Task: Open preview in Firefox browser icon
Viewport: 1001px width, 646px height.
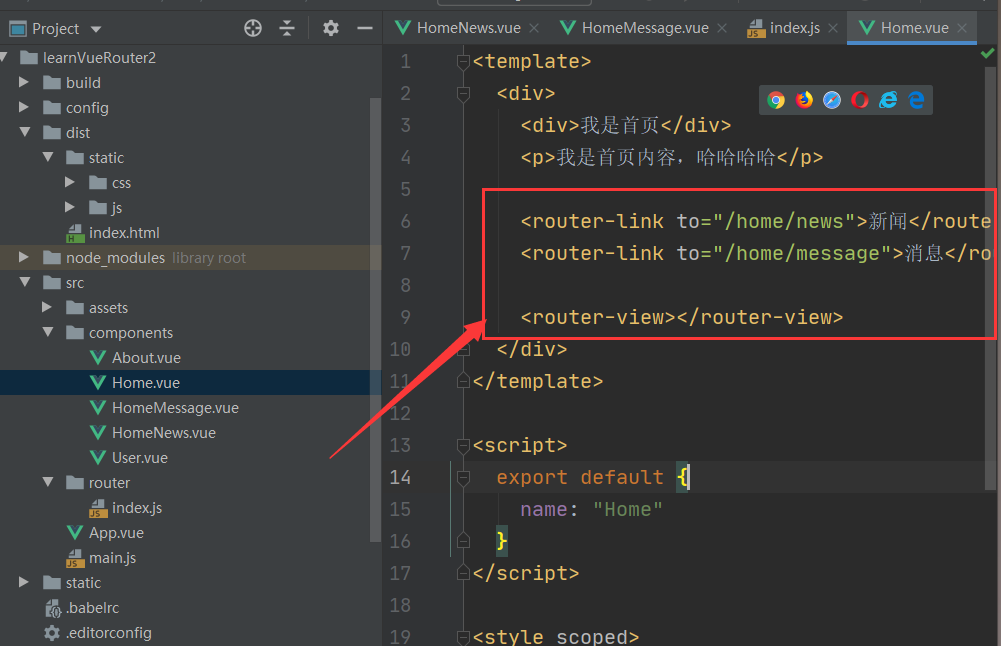Action: (804, 100)
